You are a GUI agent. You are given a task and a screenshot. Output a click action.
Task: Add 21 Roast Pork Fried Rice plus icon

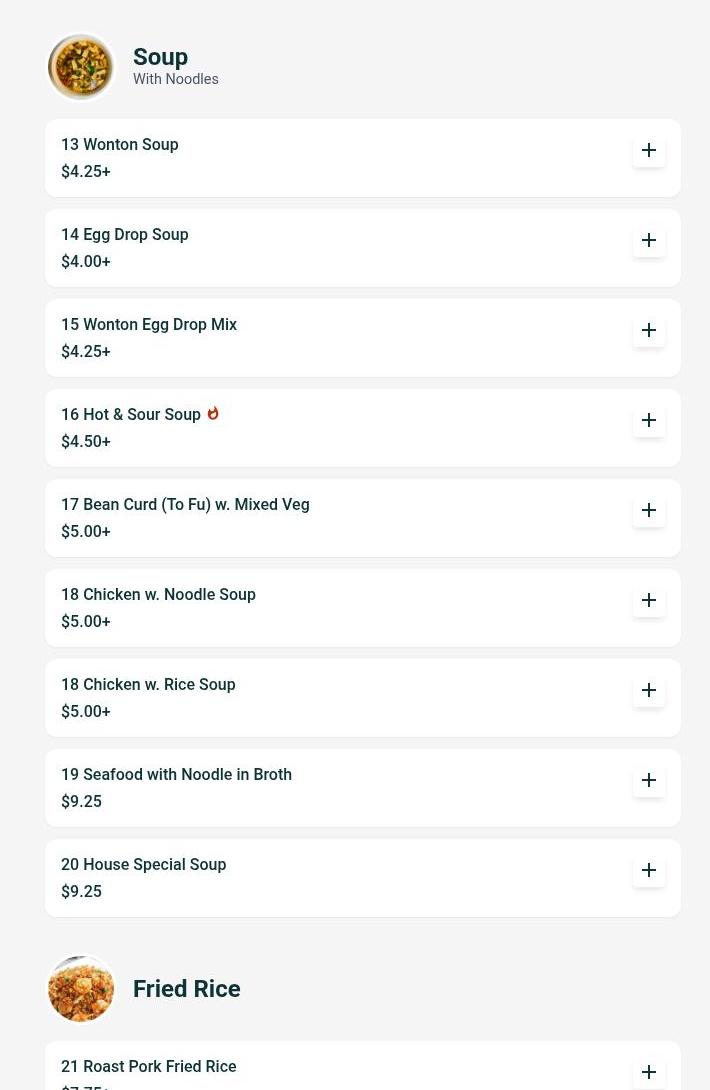(648, 1073)
